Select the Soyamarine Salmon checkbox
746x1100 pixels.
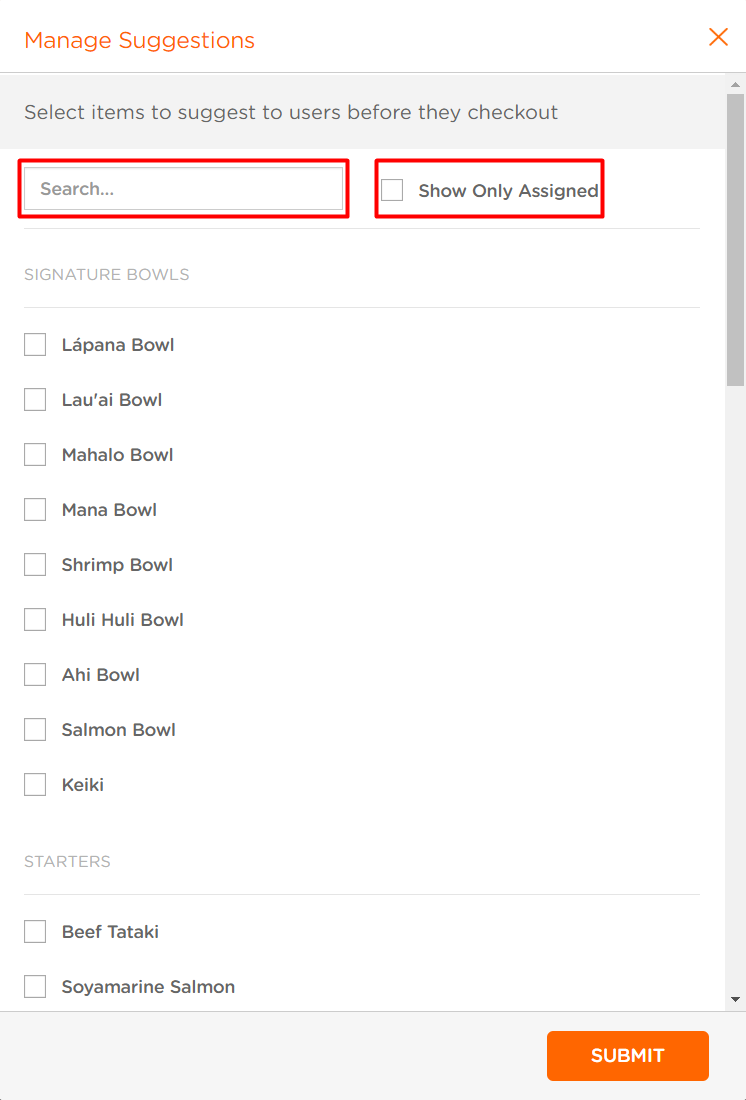point(35,986)
